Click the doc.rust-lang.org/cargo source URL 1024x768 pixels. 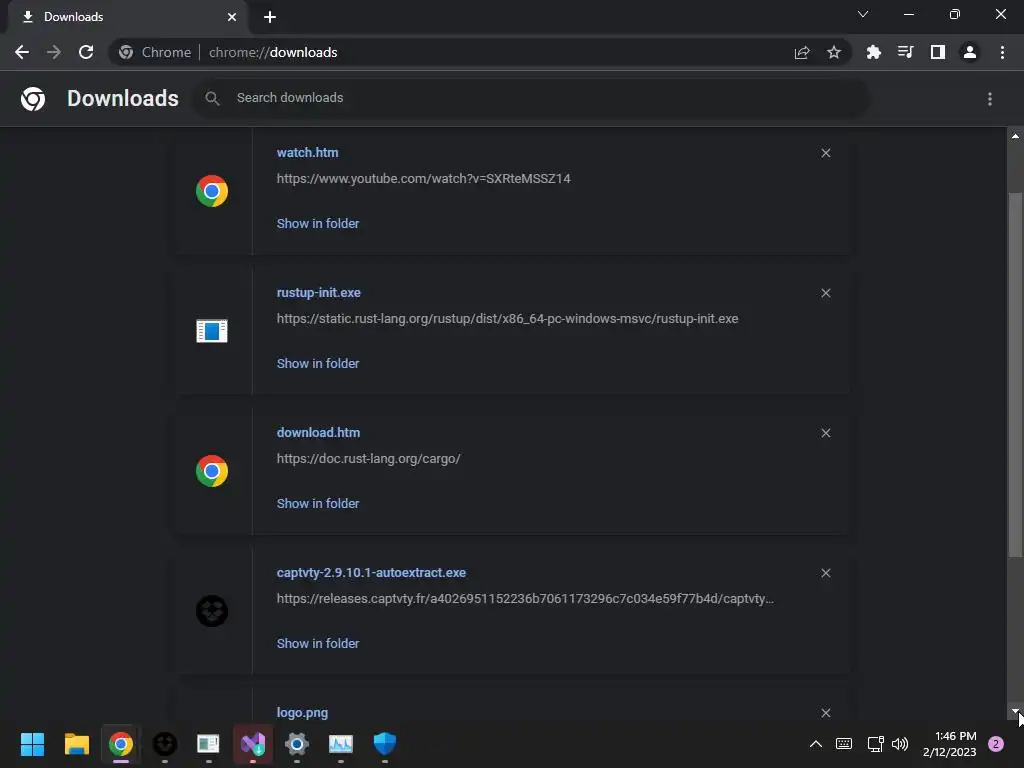pos(368,459)
